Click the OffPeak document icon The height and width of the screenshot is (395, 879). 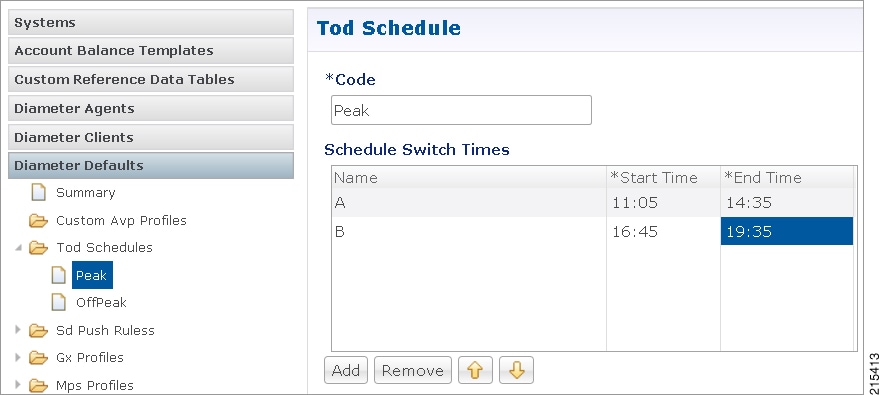59,303
